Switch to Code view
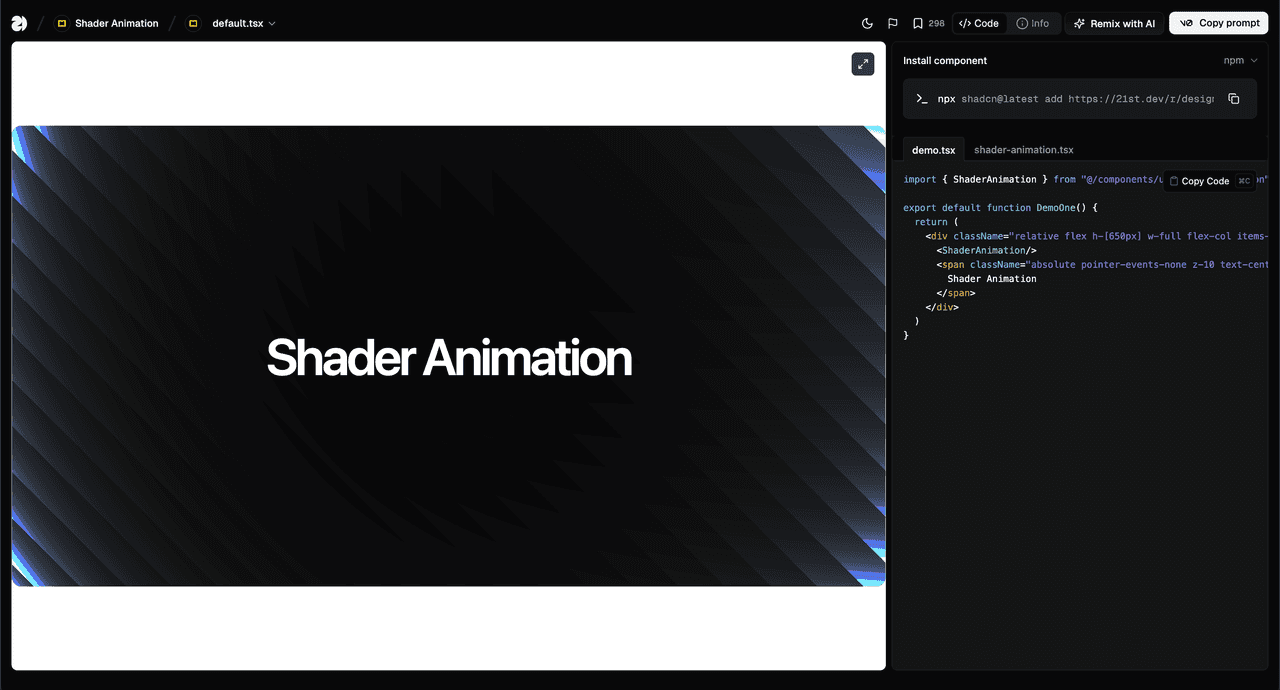 (x=979, y=23)
